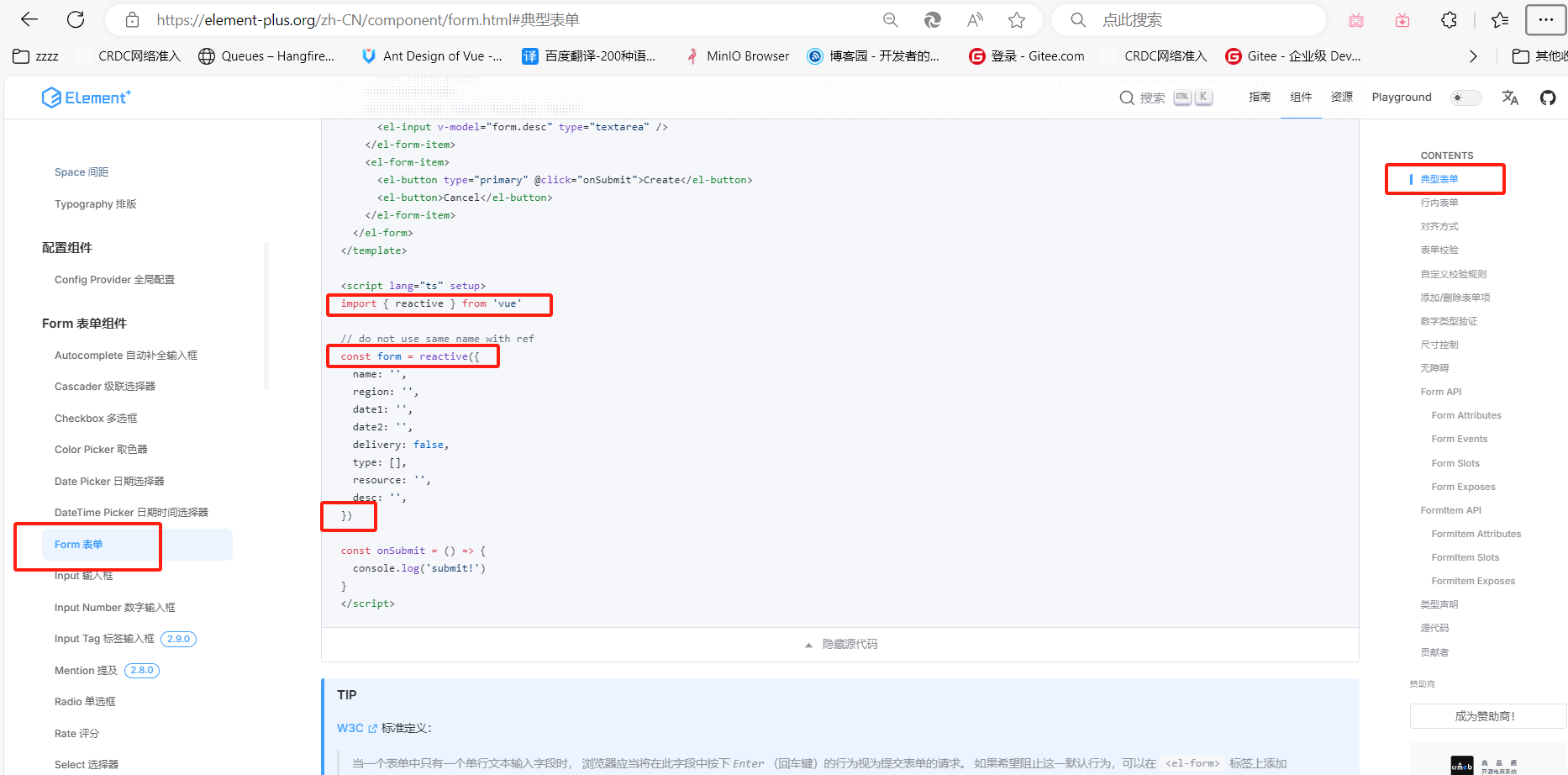
Task: Open the 搜索 docs search box
Action: pyautogui.click(x=1165, y=98)
